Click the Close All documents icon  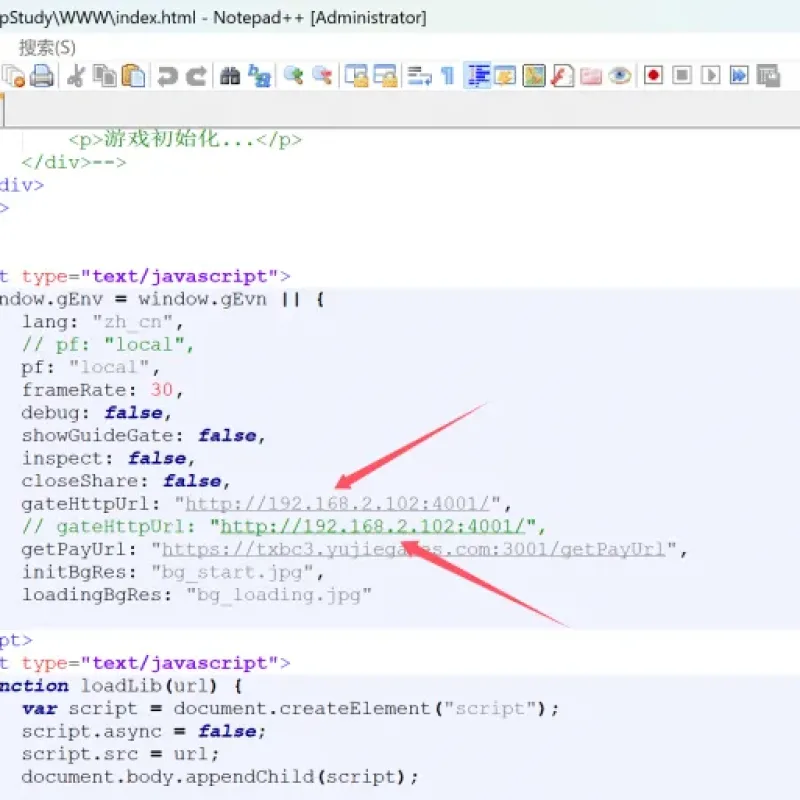pos(13,76)
